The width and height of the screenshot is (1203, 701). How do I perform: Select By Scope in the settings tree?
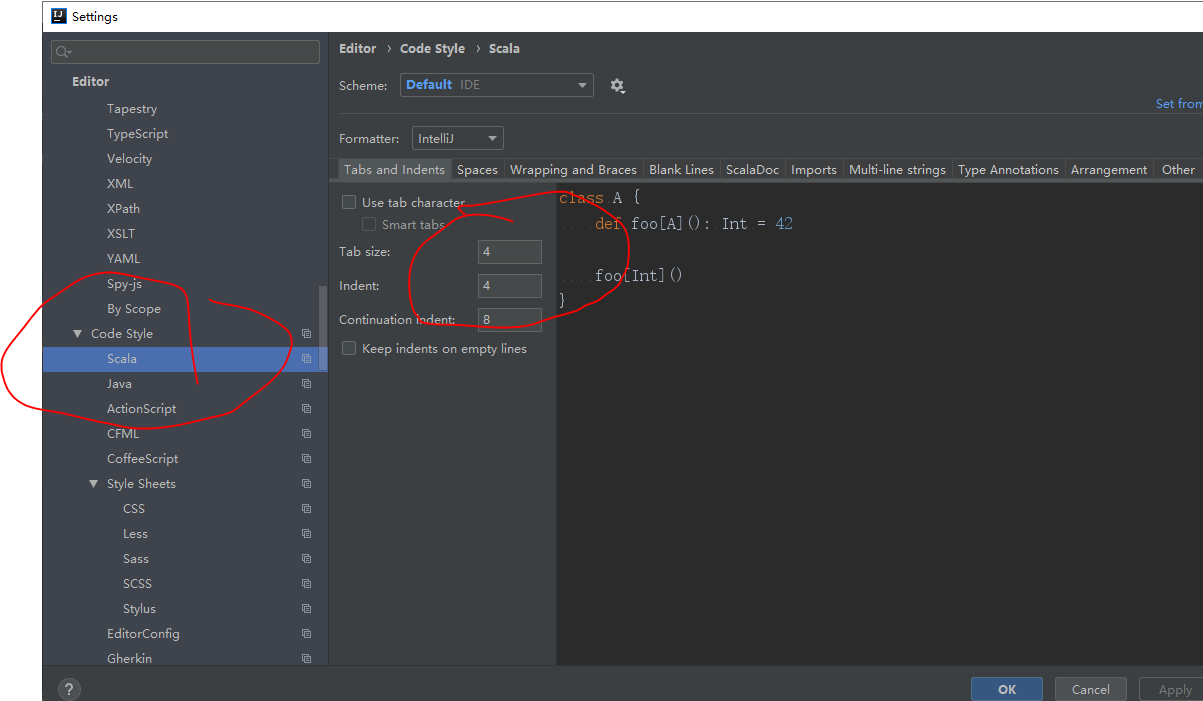[x=134, y=309]
